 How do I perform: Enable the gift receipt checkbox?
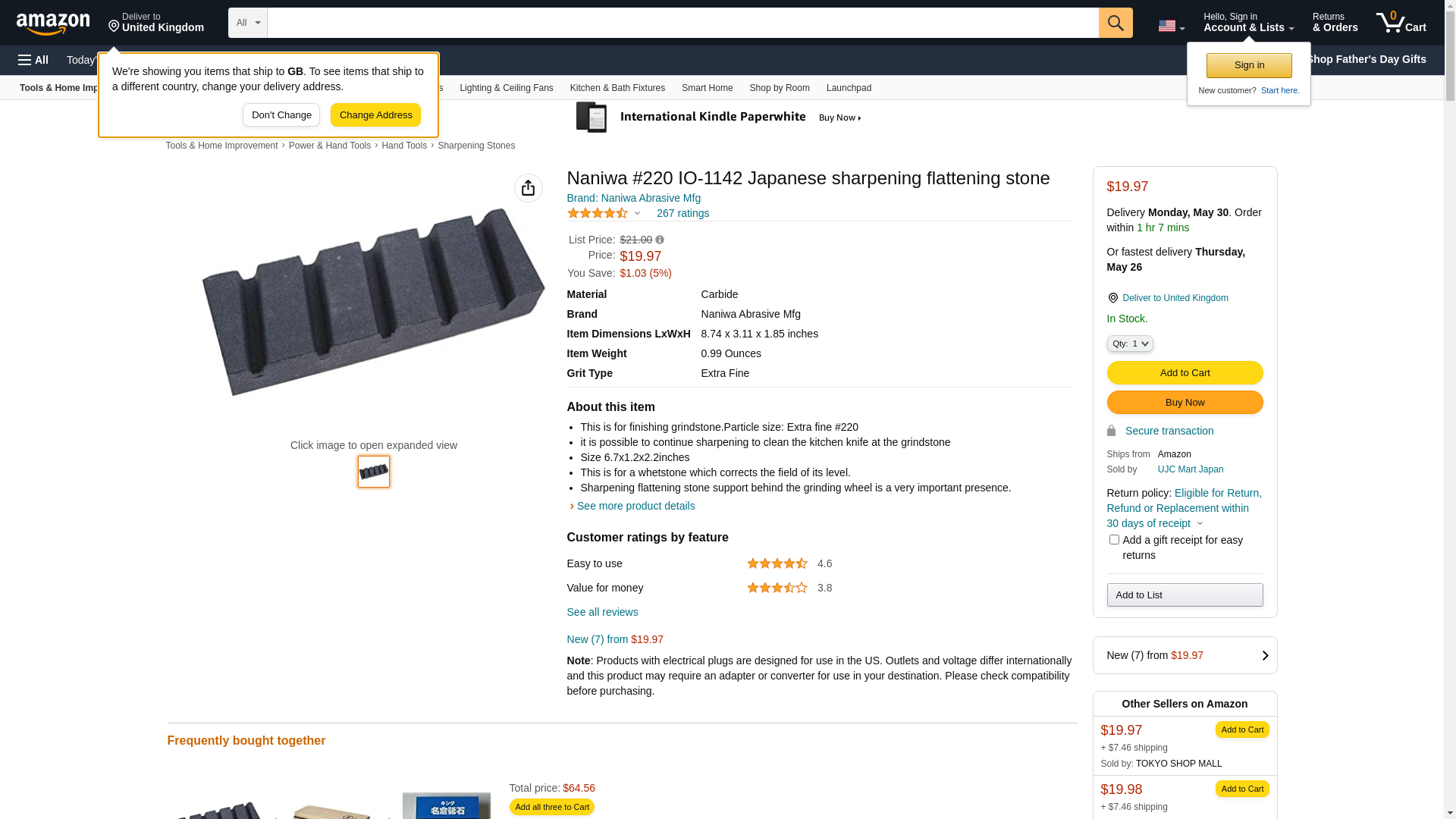tap(1114, 540)
